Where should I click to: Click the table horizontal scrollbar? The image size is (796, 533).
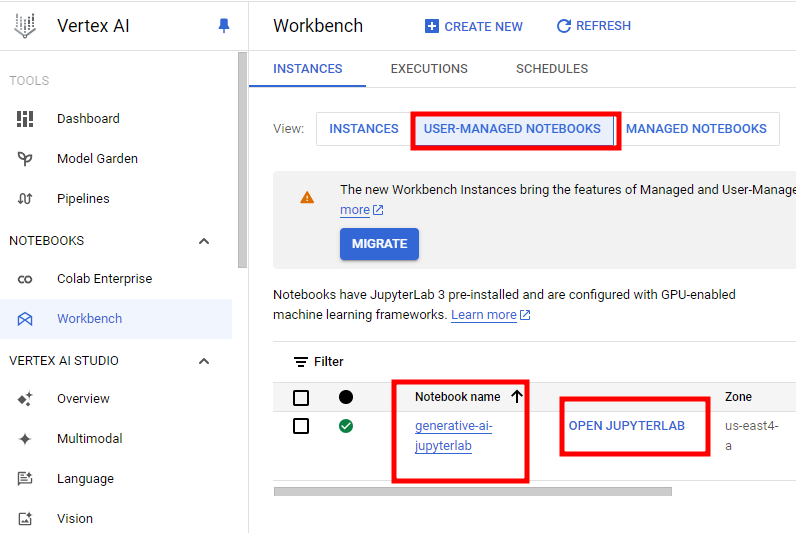tap(473, 491)
